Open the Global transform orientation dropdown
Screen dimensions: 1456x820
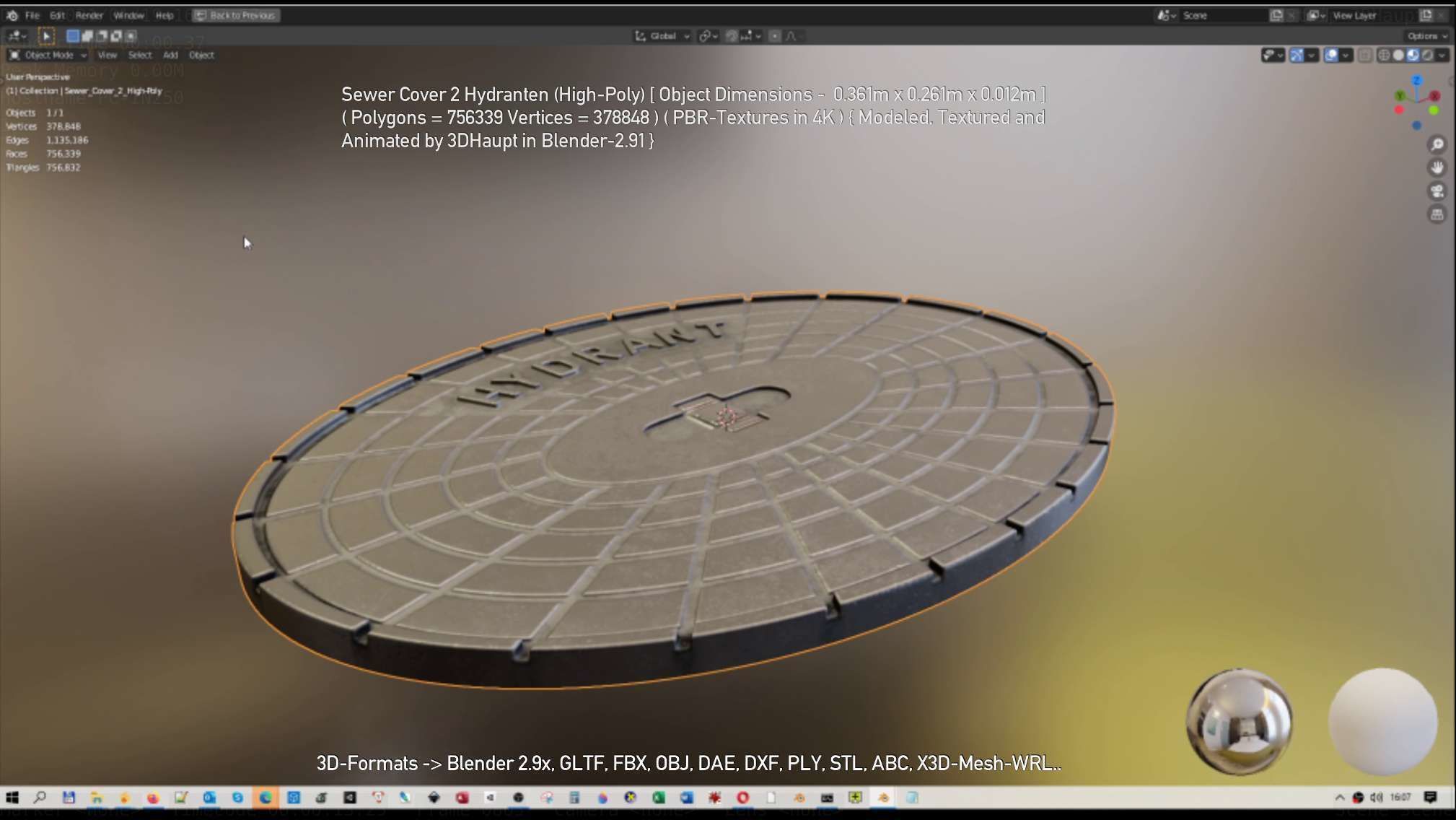[x=662, y=35]
